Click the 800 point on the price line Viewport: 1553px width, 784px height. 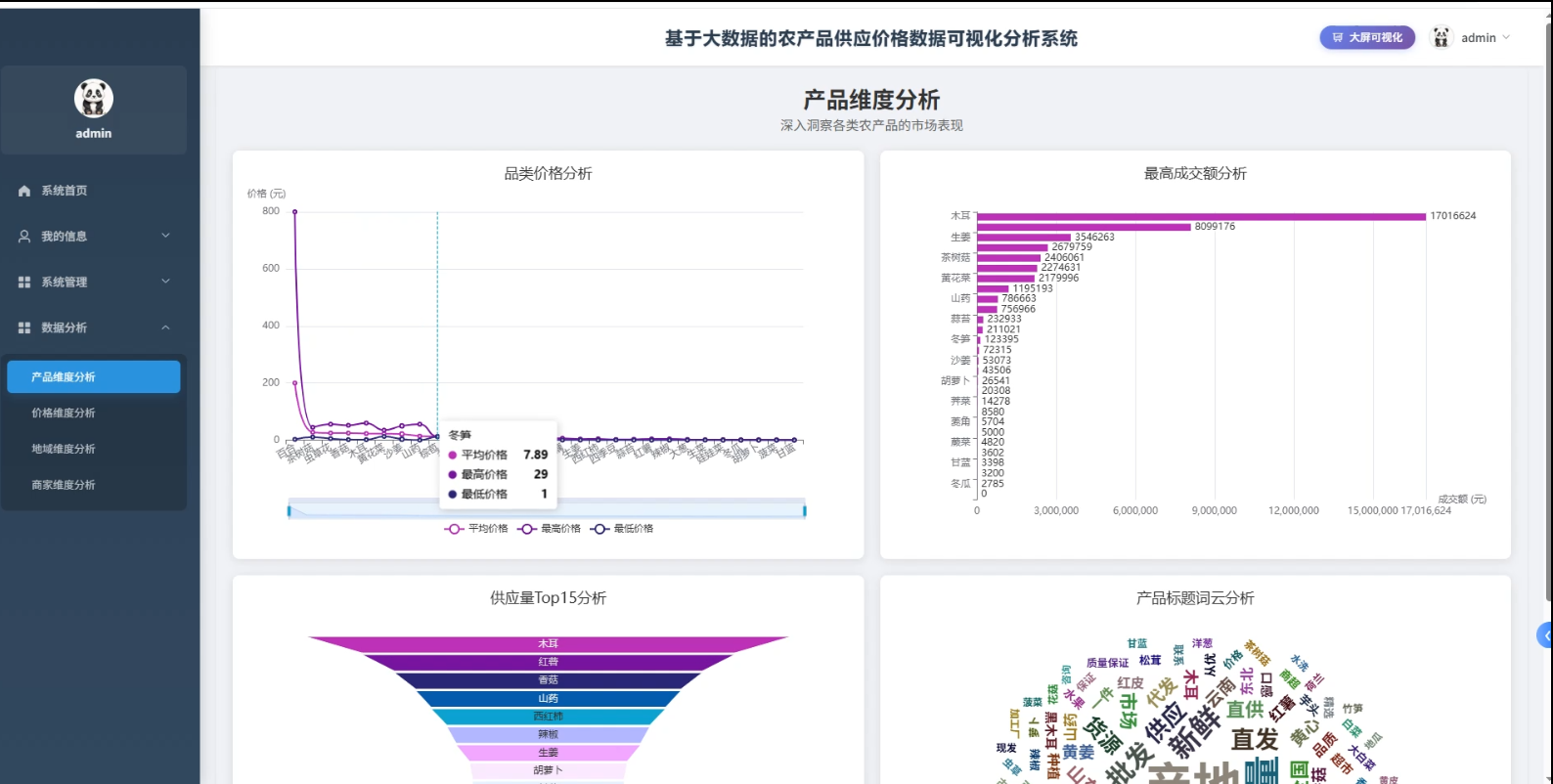click(294, 211)
